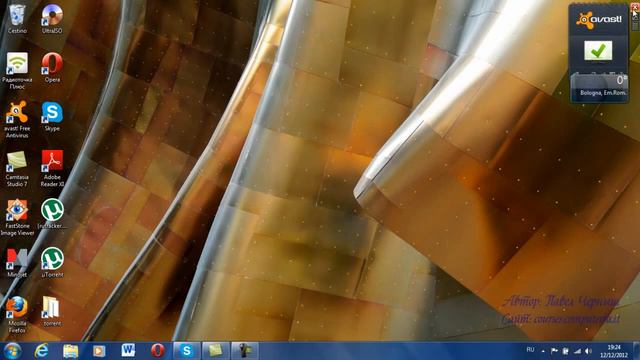
Task: Open Action Center flag icon
Action: coord(554,351)
